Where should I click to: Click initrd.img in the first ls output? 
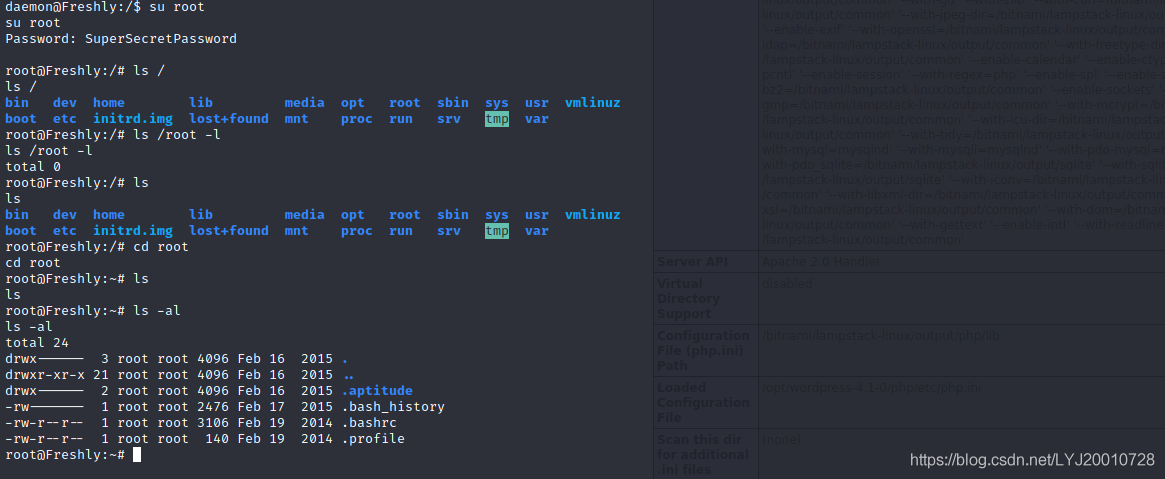click(x=125, y=119)
